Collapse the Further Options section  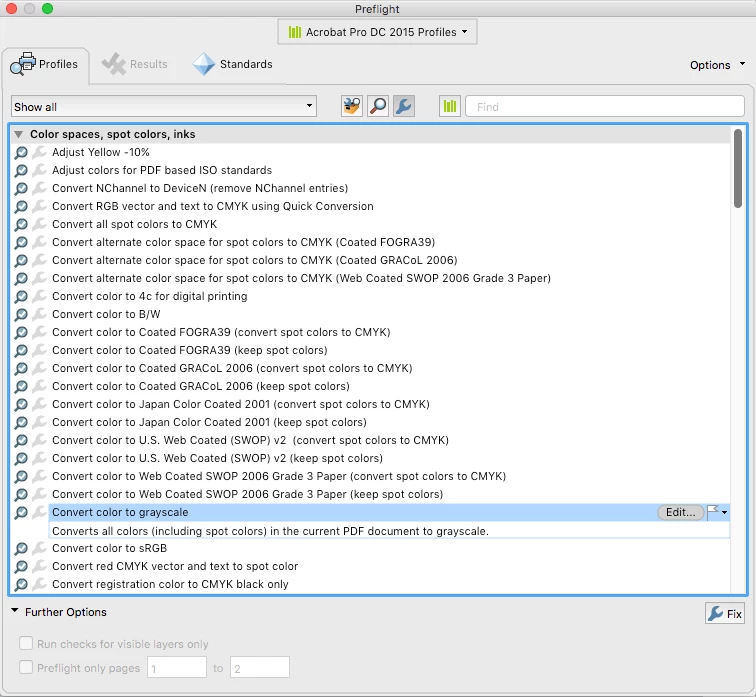(15, 611)
